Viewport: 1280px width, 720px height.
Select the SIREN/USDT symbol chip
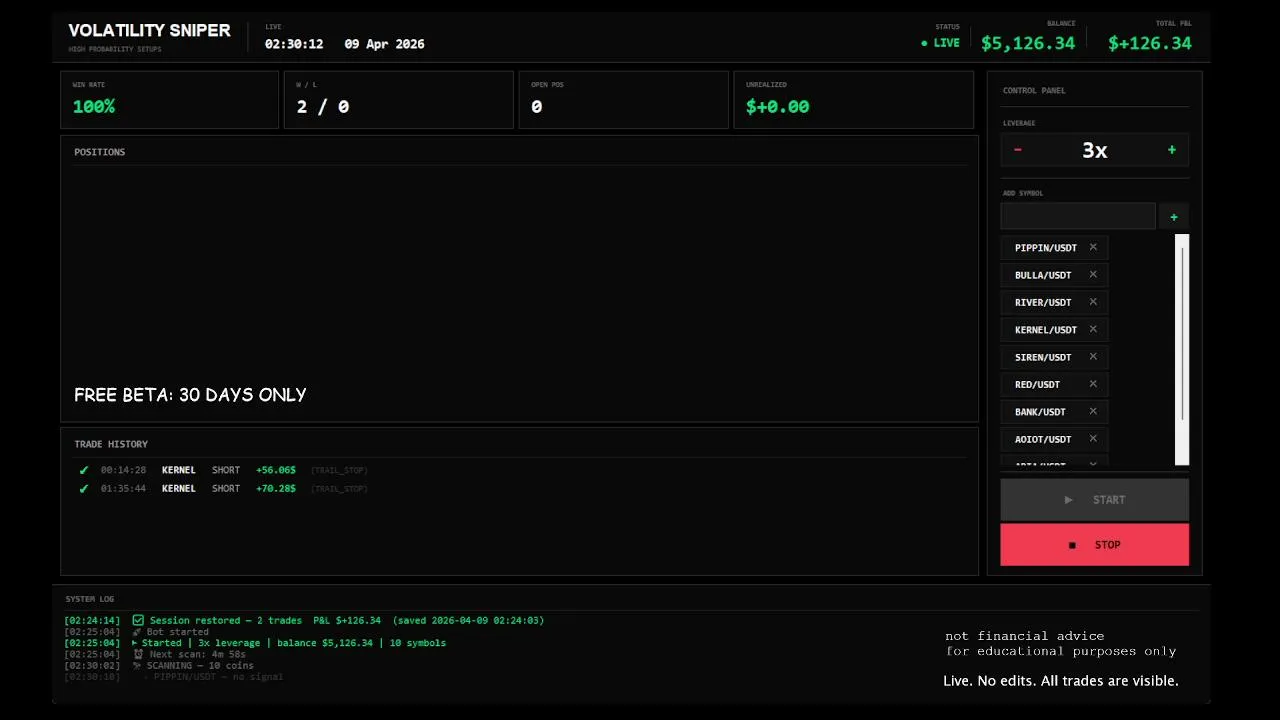tap(1054, 357)
